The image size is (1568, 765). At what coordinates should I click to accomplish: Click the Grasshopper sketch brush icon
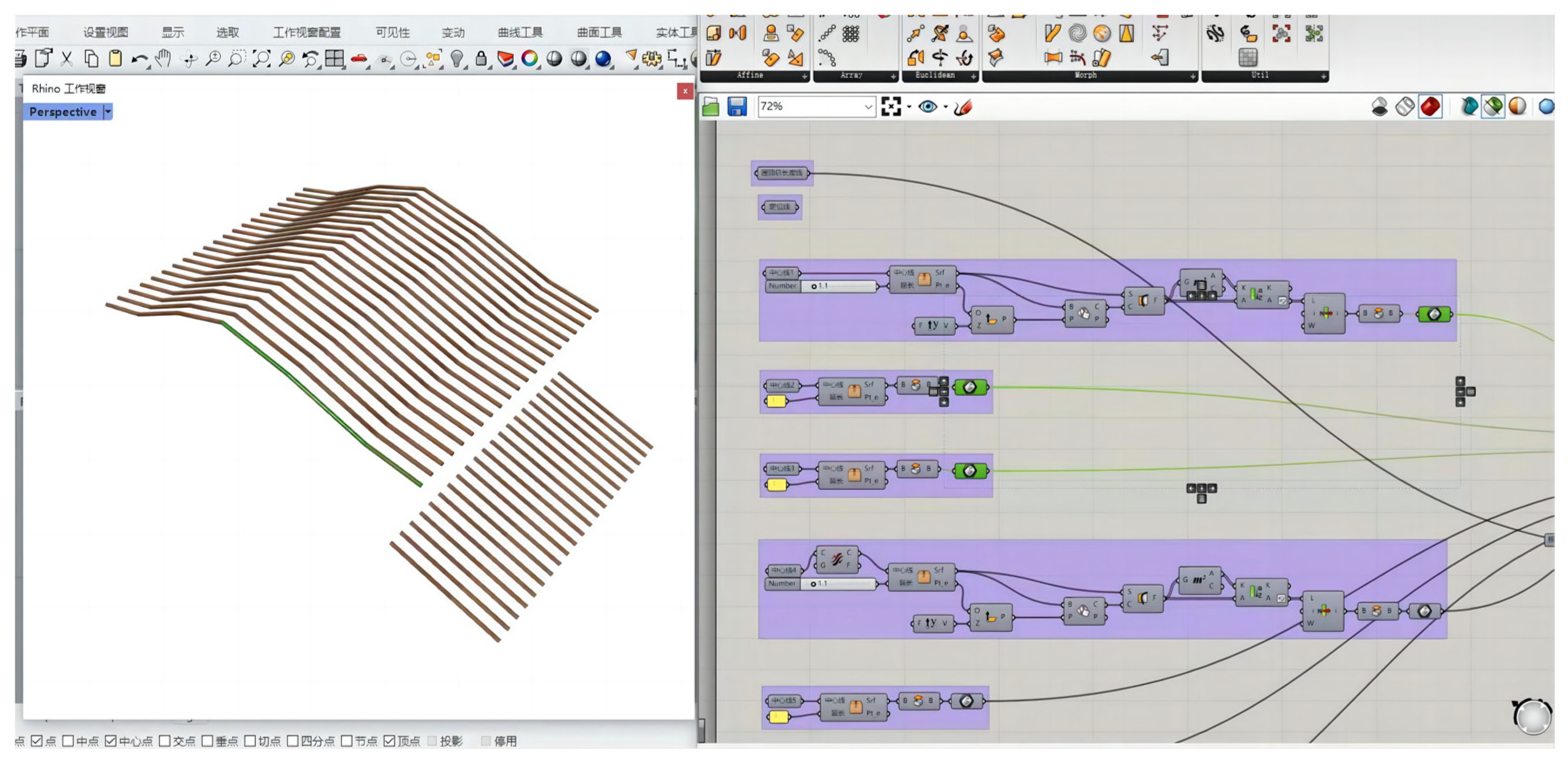pos(962,107)
